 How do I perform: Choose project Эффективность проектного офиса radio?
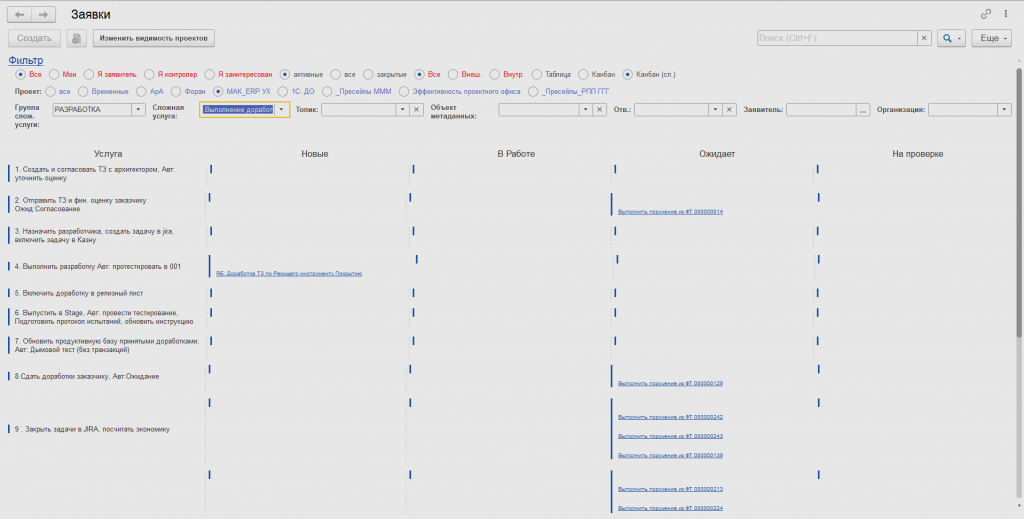404,91
